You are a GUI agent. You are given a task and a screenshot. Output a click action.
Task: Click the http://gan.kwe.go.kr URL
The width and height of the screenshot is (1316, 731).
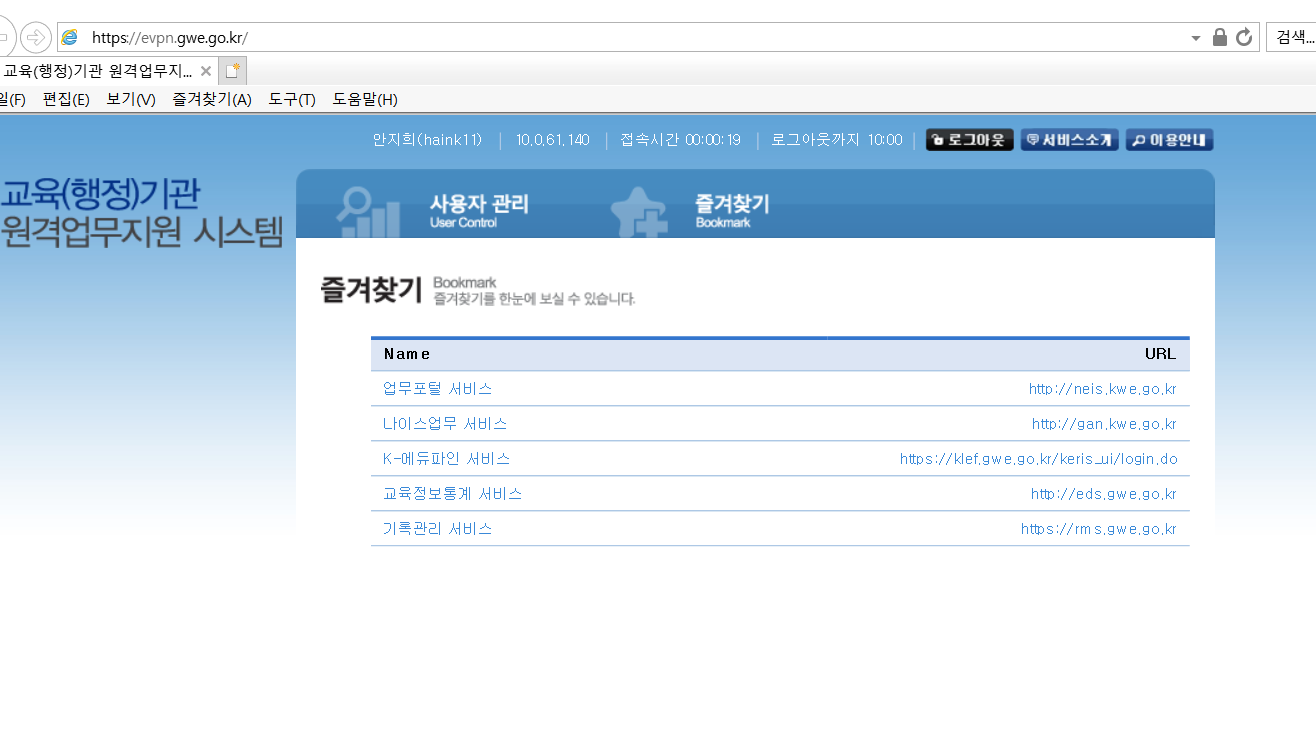tap(1104, 424)
